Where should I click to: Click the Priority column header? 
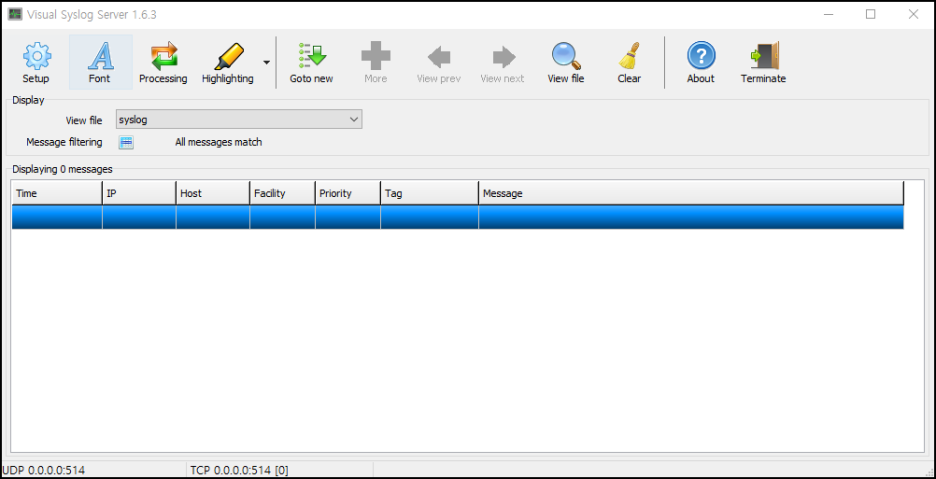click(x=347, y=194)
